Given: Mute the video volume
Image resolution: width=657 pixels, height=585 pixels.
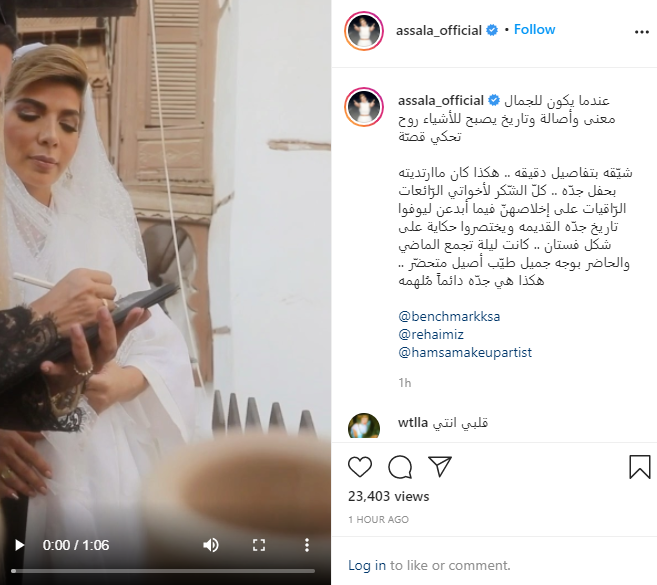Looking at the screenshot, I should [211, 545].
